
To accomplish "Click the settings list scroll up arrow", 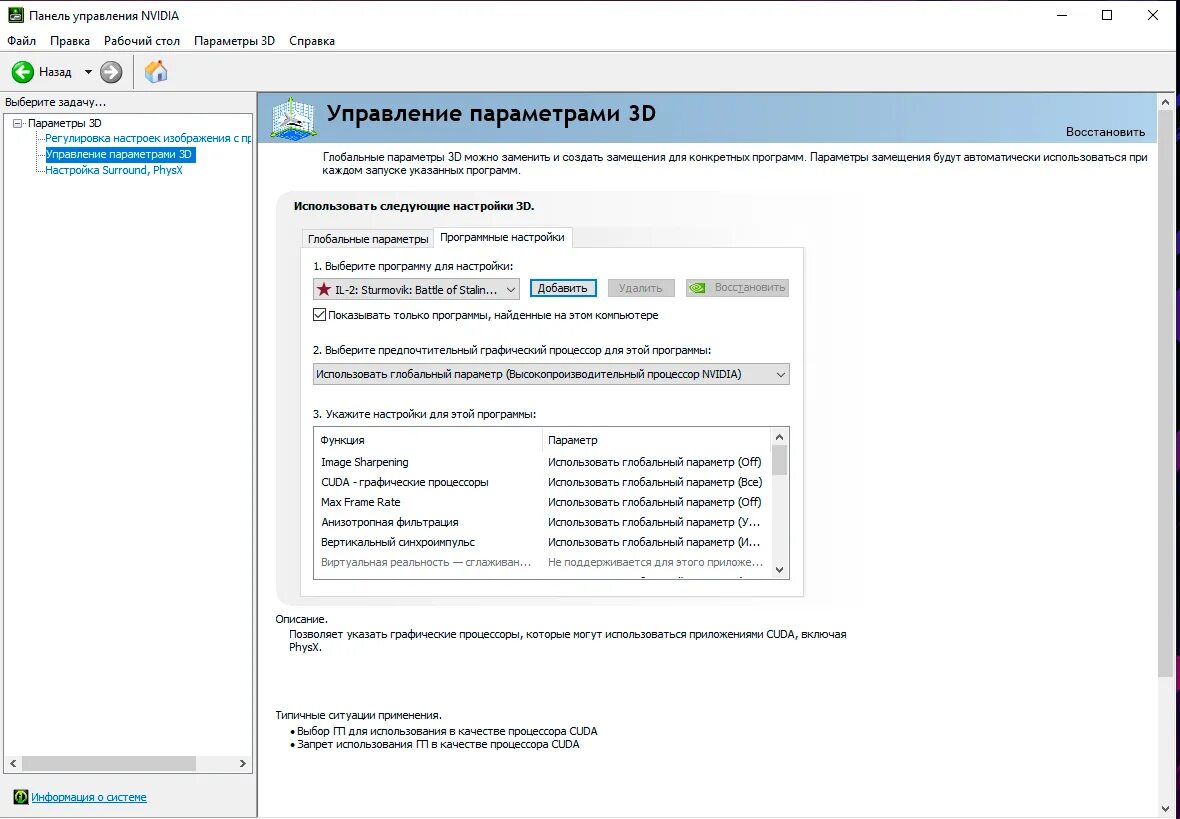I will coord(779,437).
